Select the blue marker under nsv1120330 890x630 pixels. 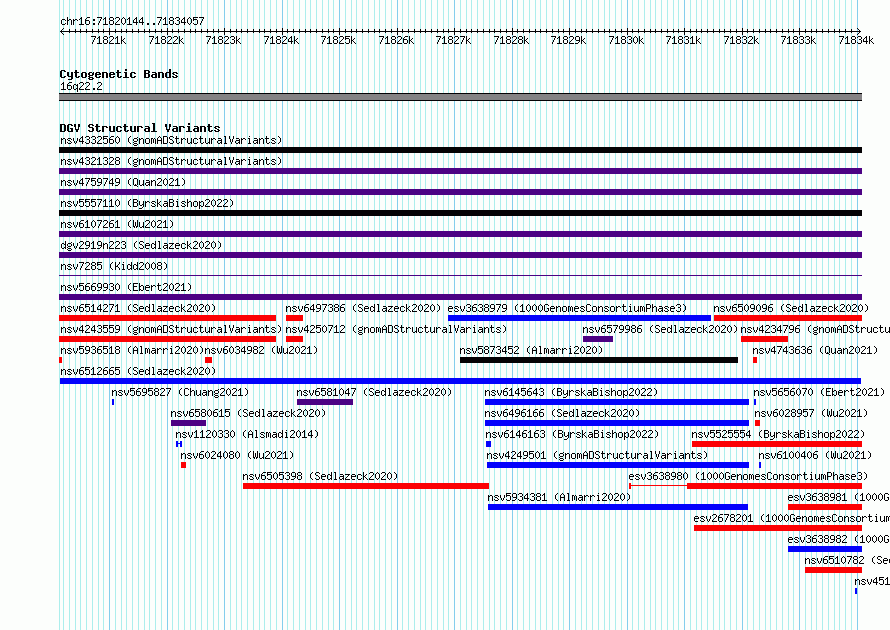(x=179, y=444)
